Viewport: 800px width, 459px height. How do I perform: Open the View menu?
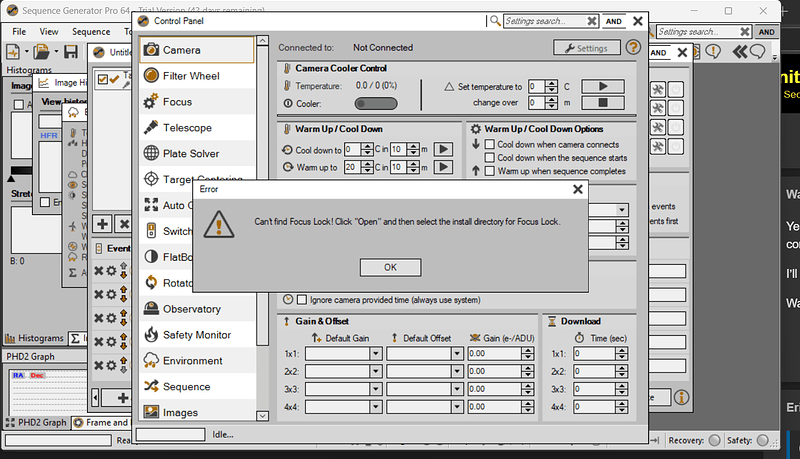(49, 32)
